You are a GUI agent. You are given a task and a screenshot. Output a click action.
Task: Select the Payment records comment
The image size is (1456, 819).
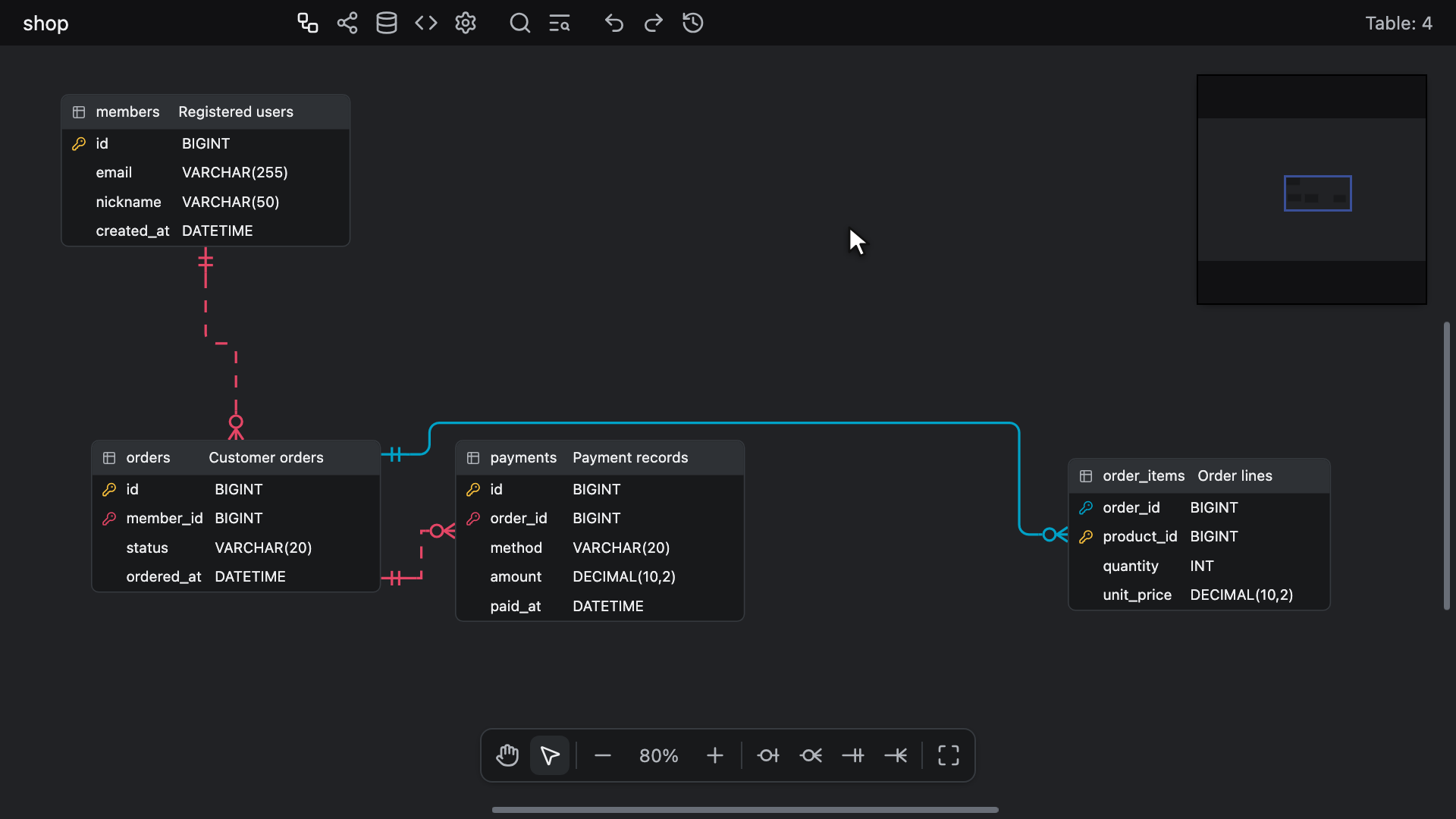click(x=630, y=458)
